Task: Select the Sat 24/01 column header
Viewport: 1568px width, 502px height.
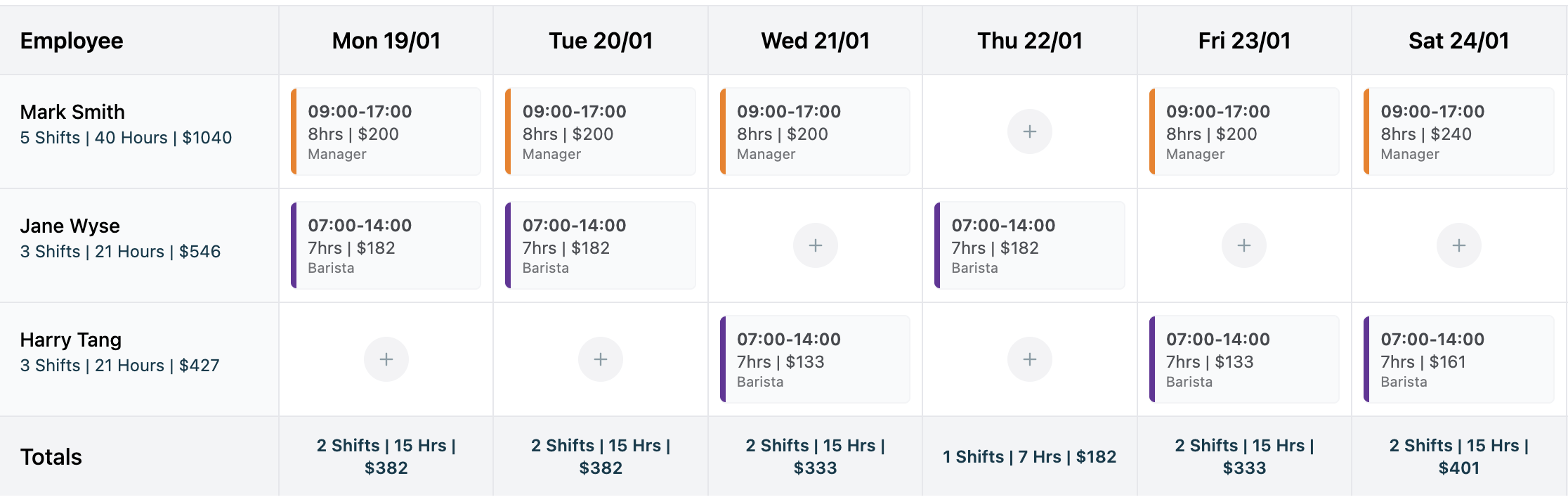Action: (x=1458, y=40)
